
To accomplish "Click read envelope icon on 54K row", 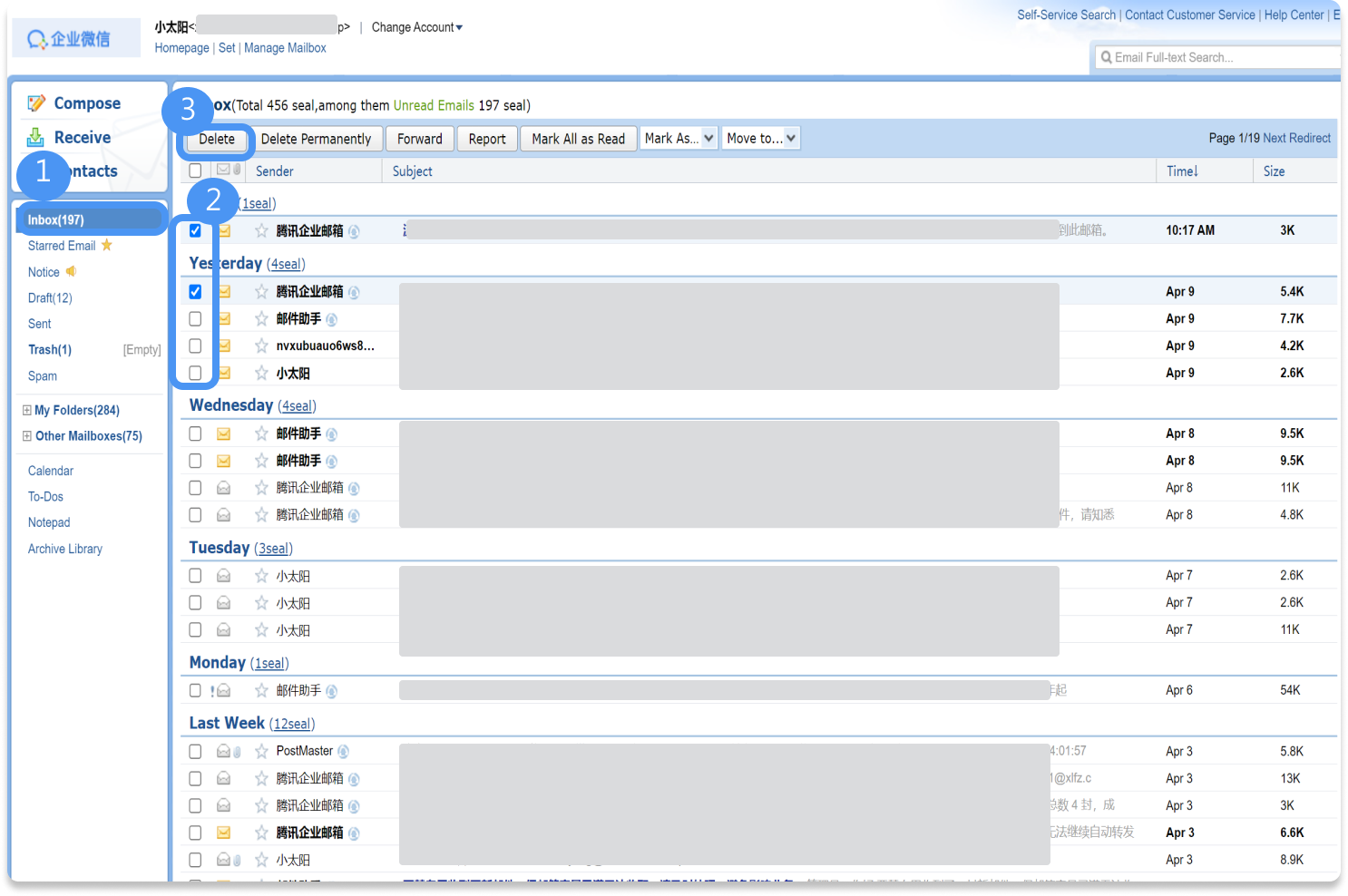I will (223, 690).
